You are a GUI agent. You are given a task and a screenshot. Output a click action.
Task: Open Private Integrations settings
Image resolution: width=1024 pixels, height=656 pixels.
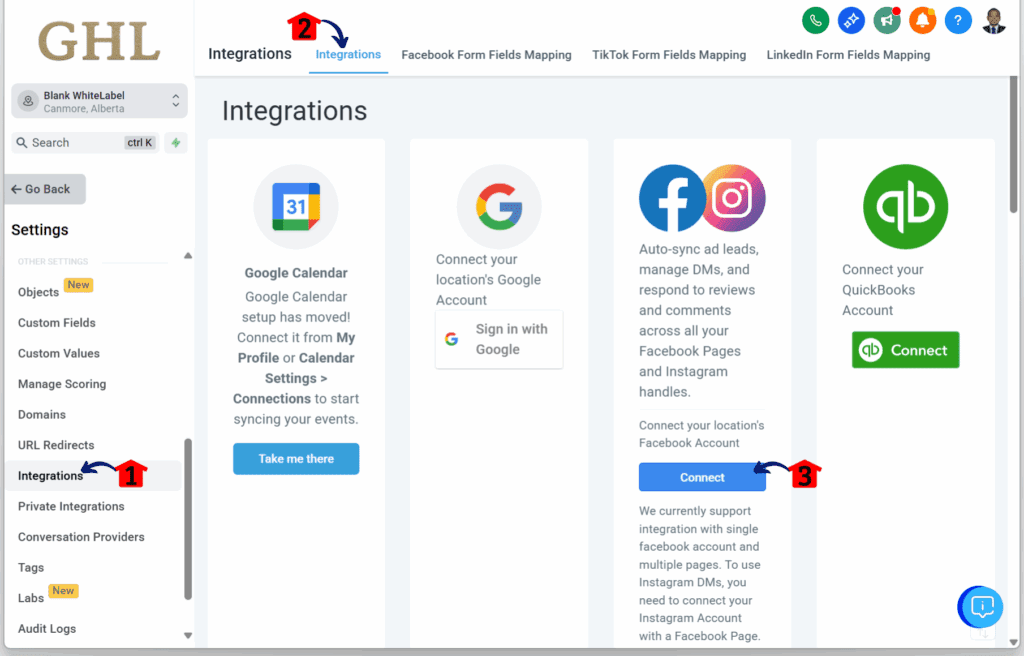(71, 506)
